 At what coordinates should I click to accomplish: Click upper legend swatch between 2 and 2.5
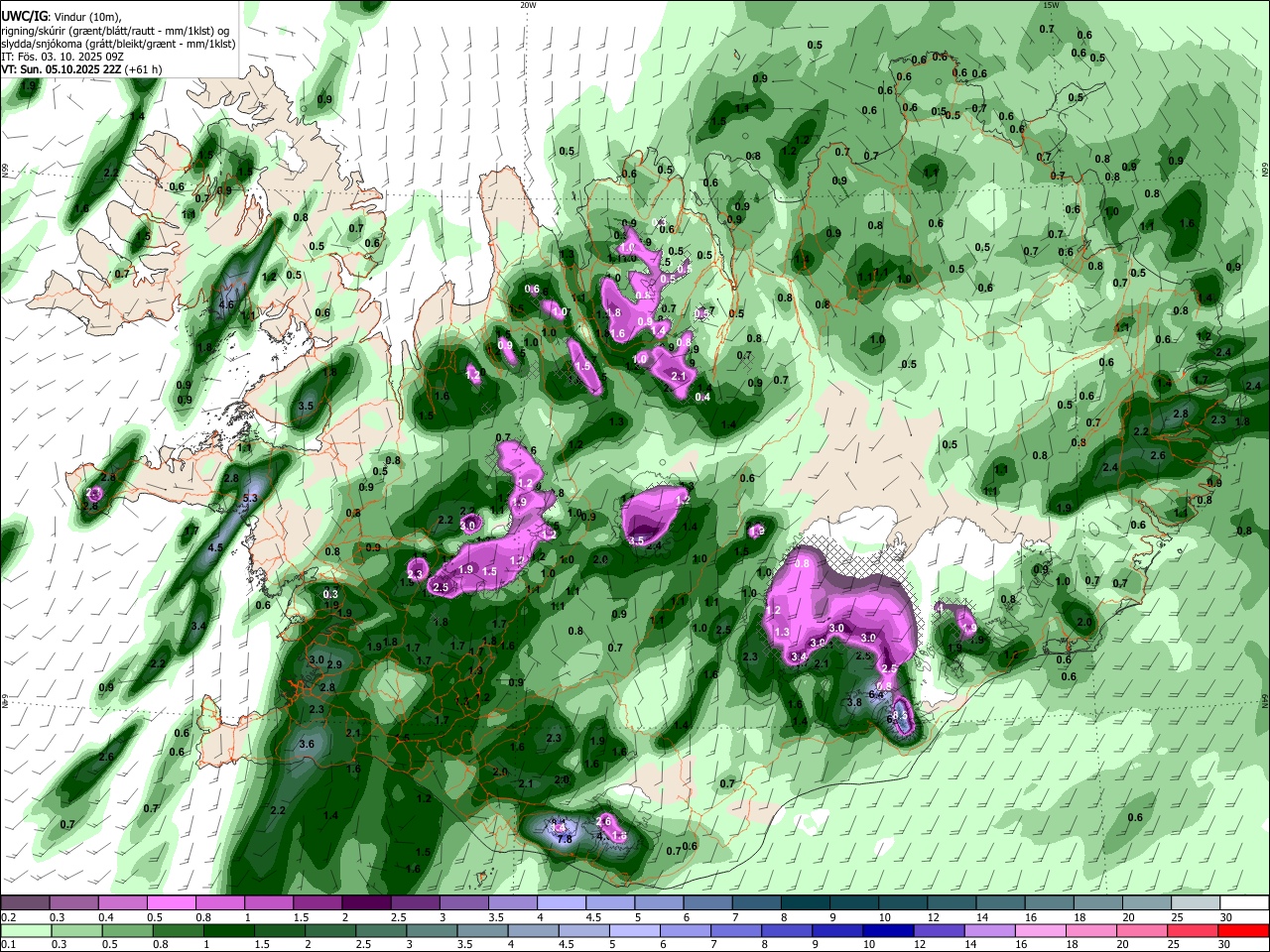point(366,902)
